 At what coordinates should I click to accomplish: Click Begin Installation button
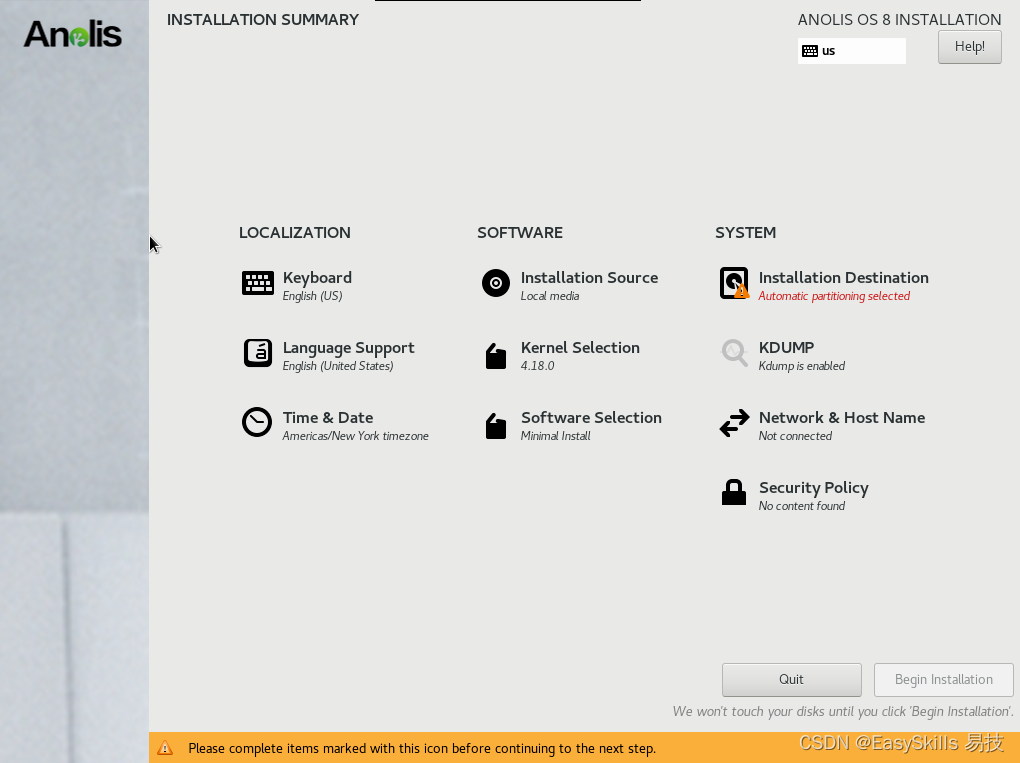click(944, 680)
